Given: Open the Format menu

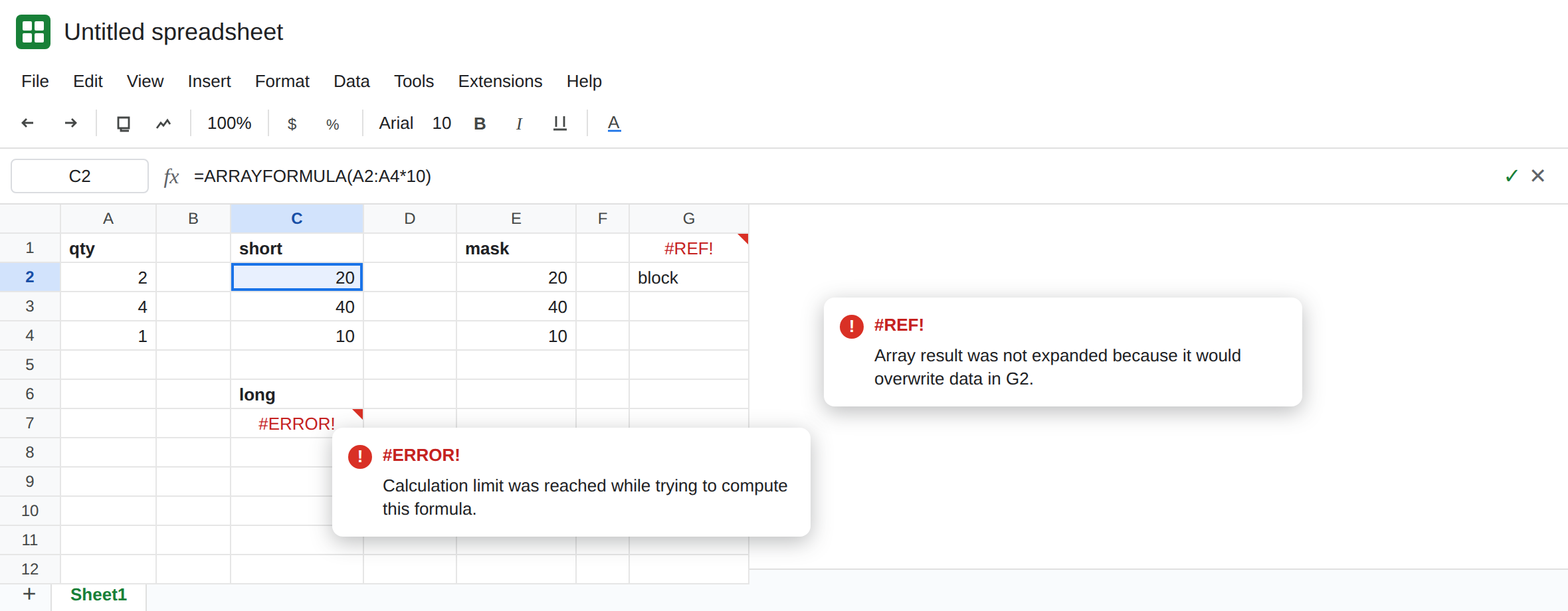Looking at the screenshot, I should [x=282, y=81].
